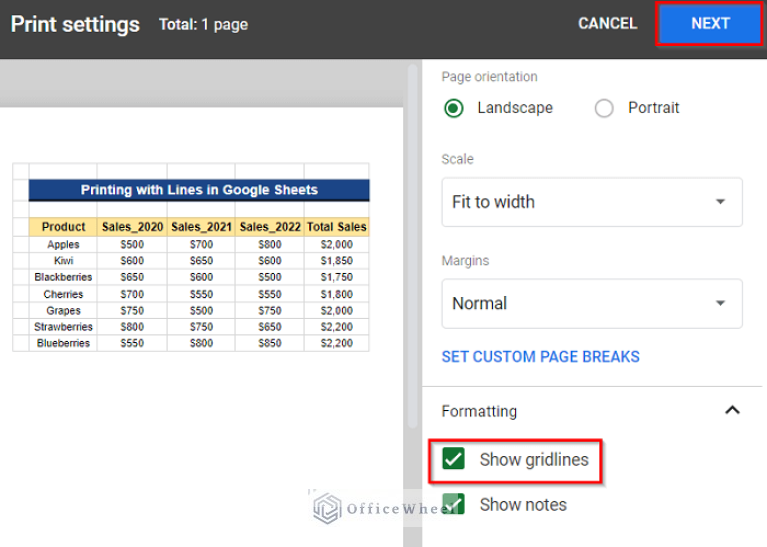The image size is (767, 547).
Task: Click the Blueberries row in preview table
Action: [x=63, y=343]
